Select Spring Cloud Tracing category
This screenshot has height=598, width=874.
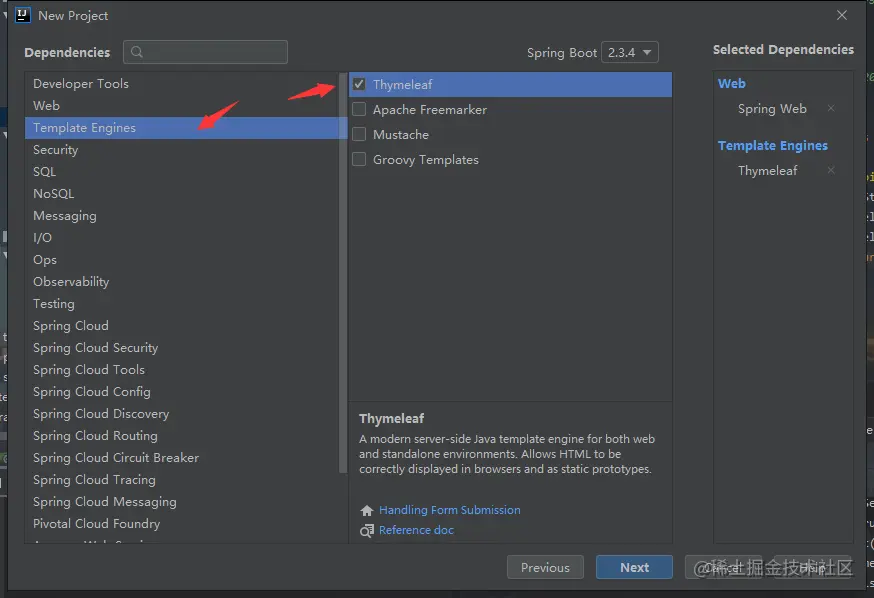[x=182, y=480]
